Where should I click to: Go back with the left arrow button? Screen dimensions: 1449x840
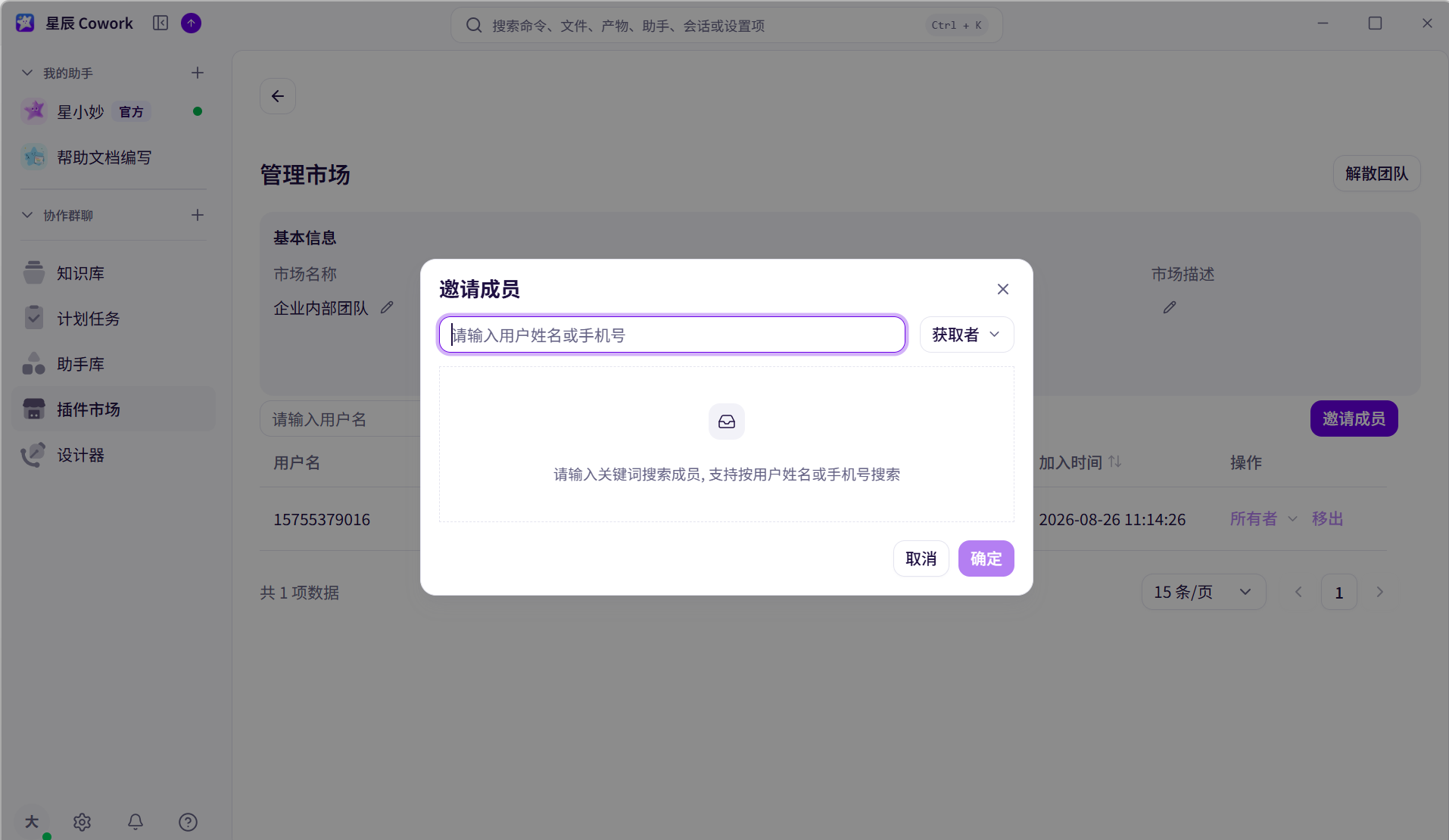coord(278,96)
